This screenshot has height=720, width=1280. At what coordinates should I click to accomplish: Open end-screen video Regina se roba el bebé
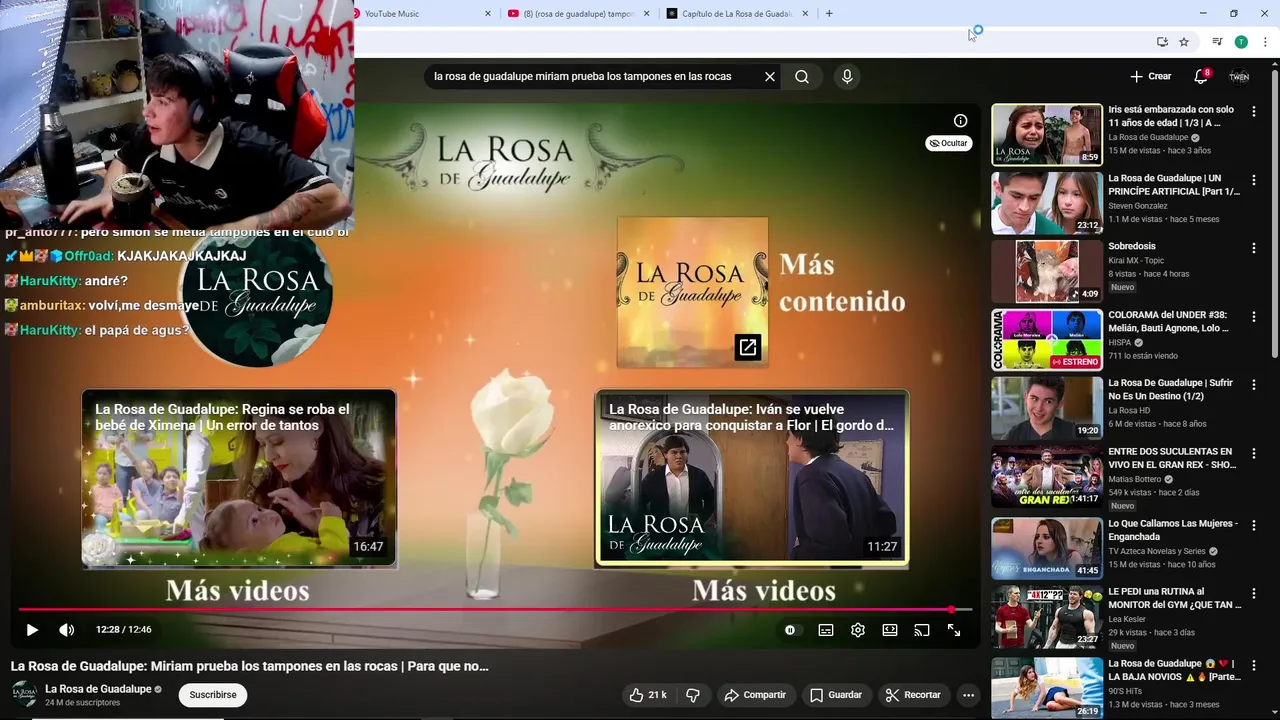pyautogui.click(x=239, y=479)
